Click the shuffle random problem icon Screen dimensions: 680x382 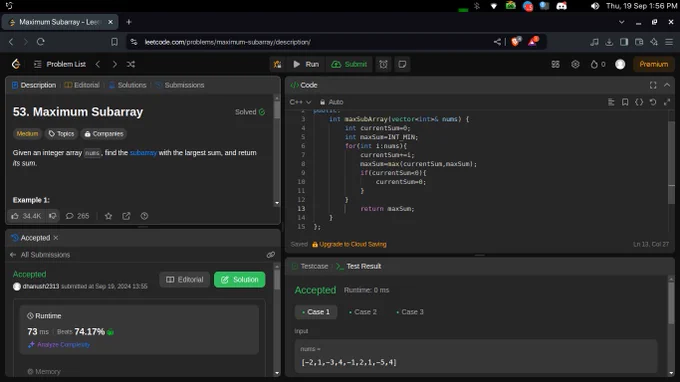(131, 64)
